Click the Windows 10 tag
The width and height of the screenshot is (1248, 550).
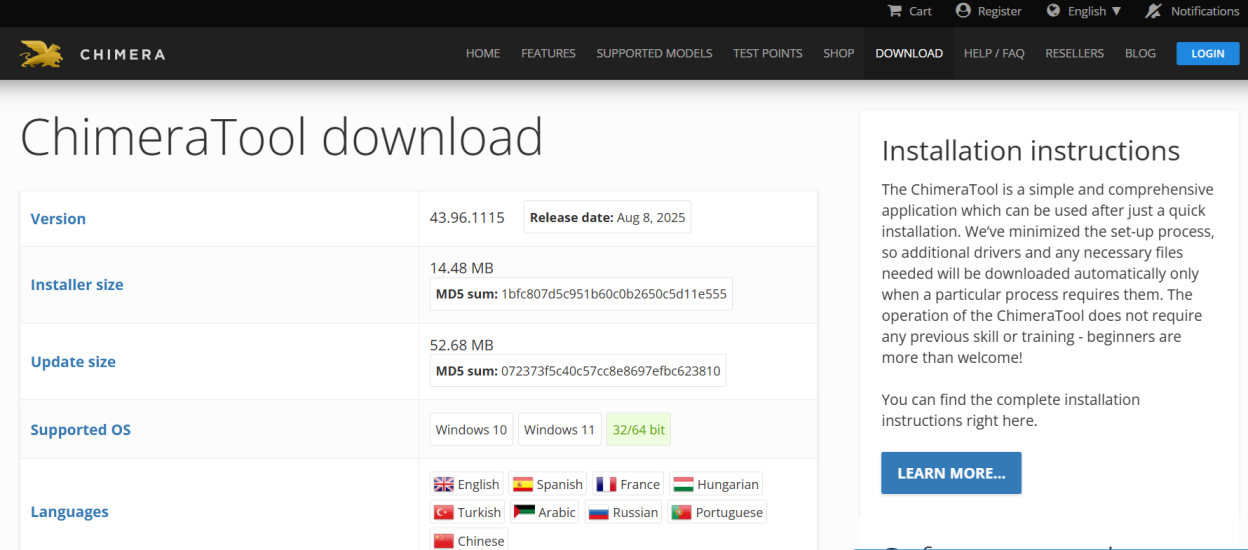(471, 430)
